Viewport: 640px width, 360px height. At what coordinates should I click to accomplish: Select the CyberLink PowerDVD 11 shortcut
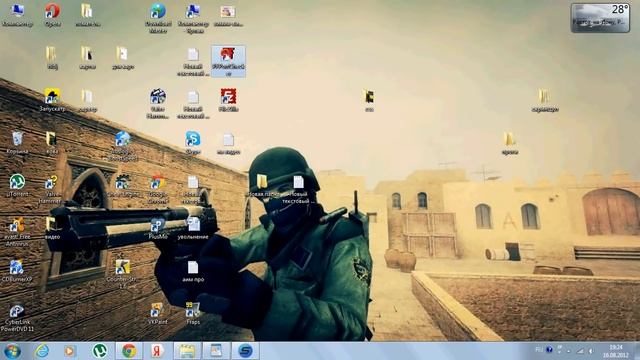click(17, 318)
